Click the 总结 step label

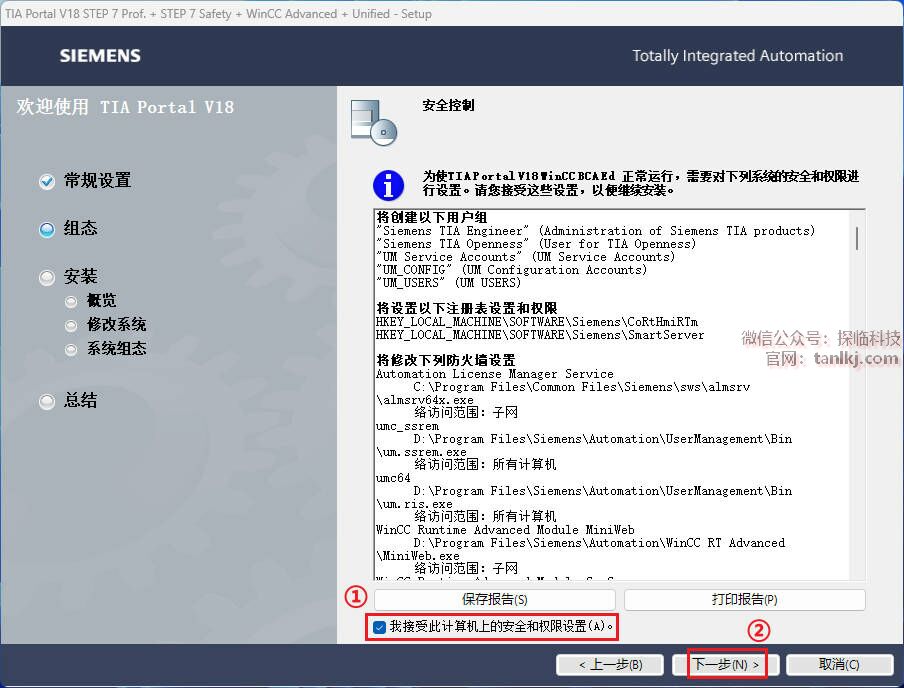click(x=80, y=400)
